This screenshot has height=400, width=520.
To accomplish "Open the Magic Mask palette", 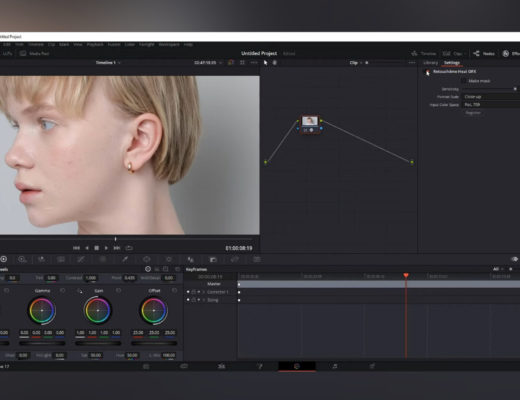I will click(x=190, y=259).
